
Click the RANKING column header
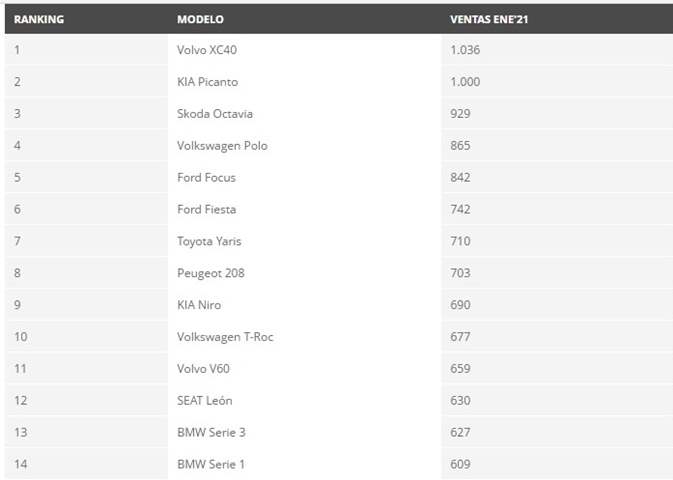click(x=38, y=19)
